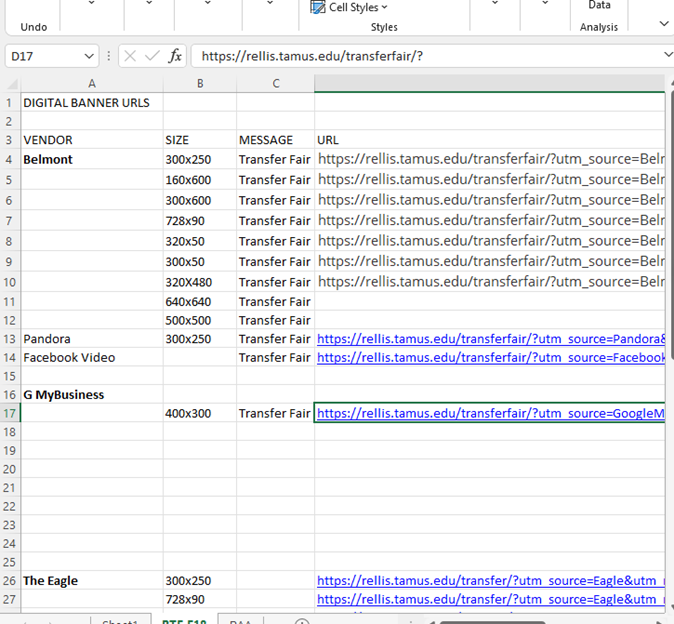Screen dimensions: 674x624
Task: Open the Name Box dropdown arrow
Action: coord(89,56)
